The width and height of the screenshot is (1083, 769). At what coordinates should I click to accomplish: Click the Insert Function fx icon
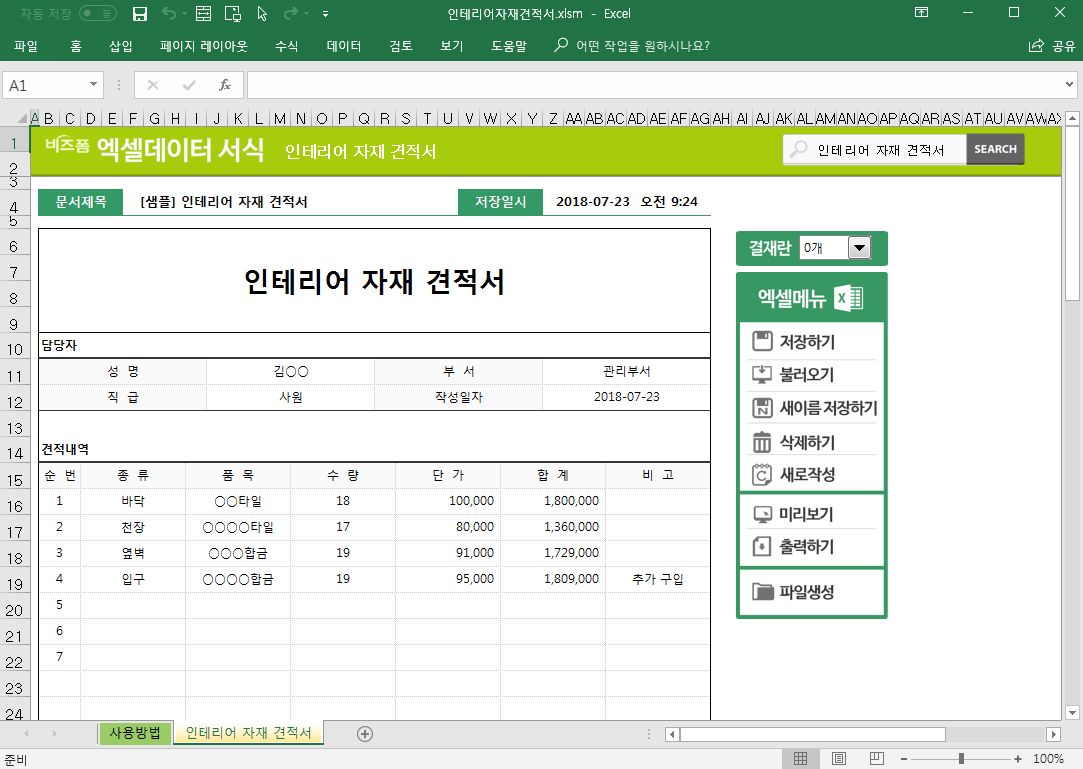225,85
